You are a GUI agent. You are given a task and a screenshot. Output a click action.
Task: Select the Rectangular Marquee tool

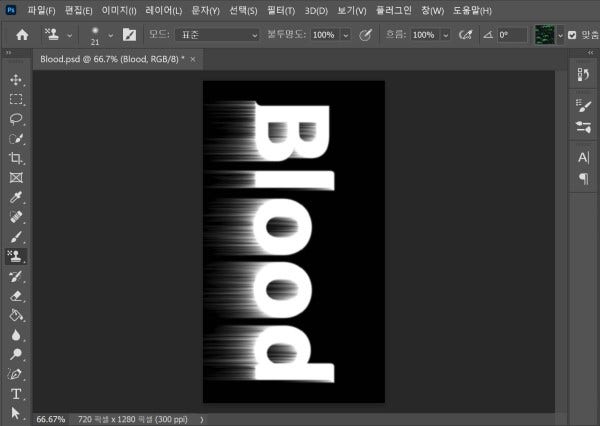pyautogui.click(x=16, y=99)
